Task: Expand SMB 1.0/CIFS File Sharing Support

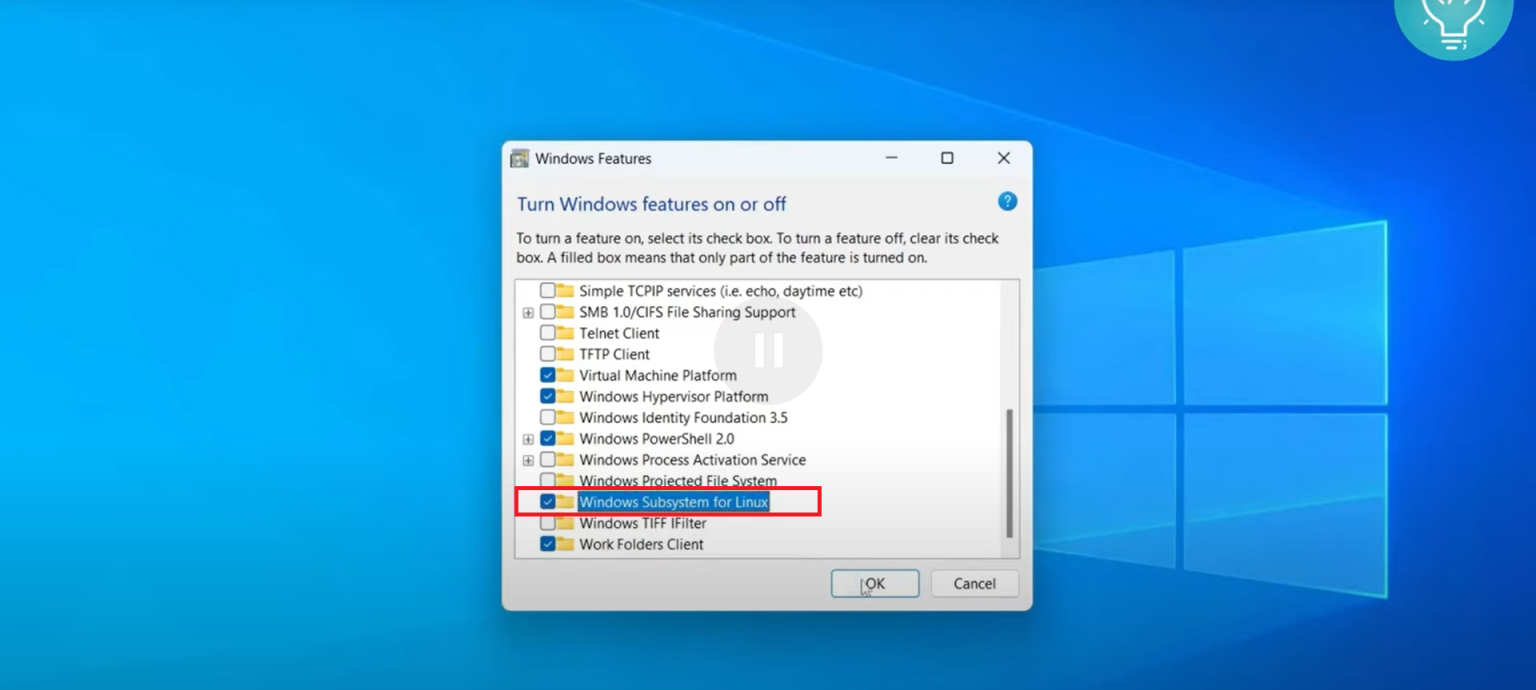Action: tap(529, 312)
